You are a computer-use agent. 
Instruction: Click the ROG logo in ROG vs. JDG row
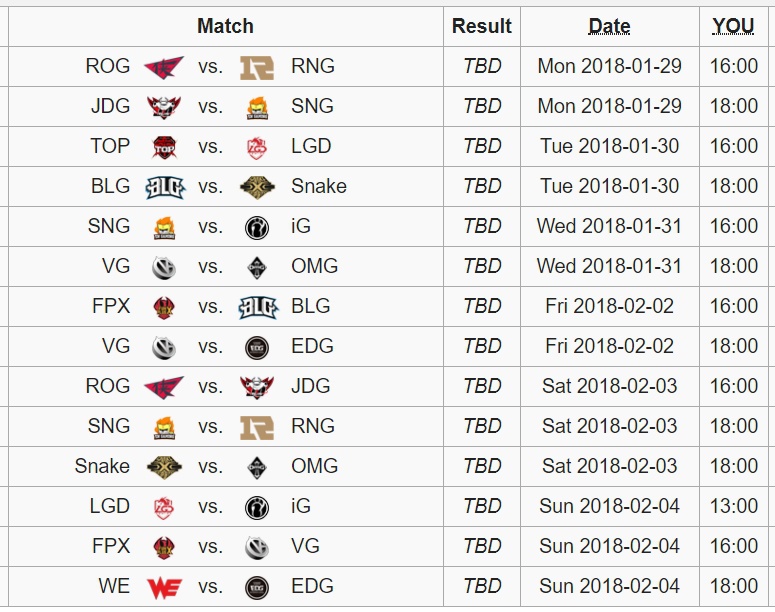164,387
